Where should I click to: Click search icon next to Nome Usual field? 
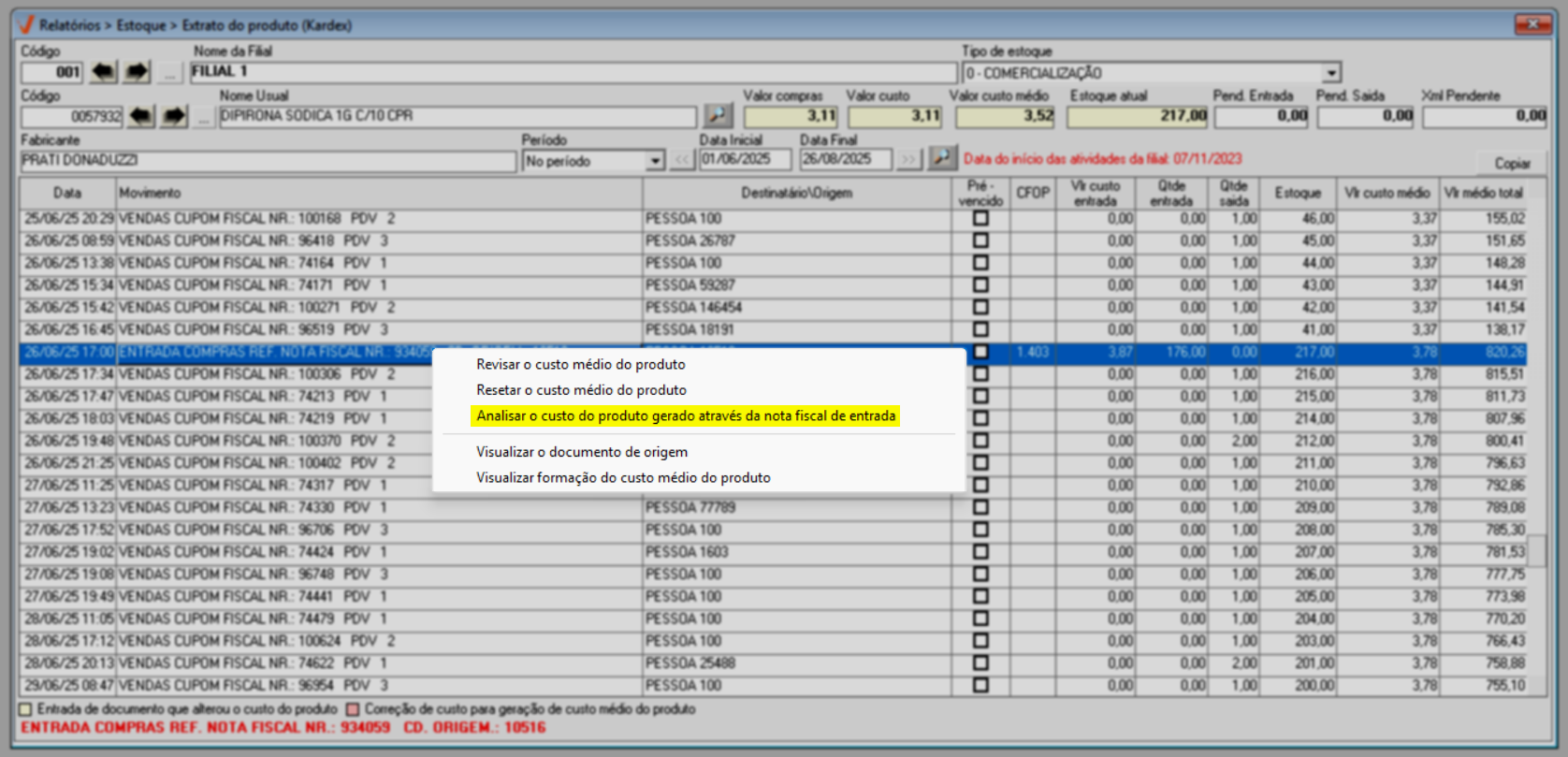tap(718, 115)
